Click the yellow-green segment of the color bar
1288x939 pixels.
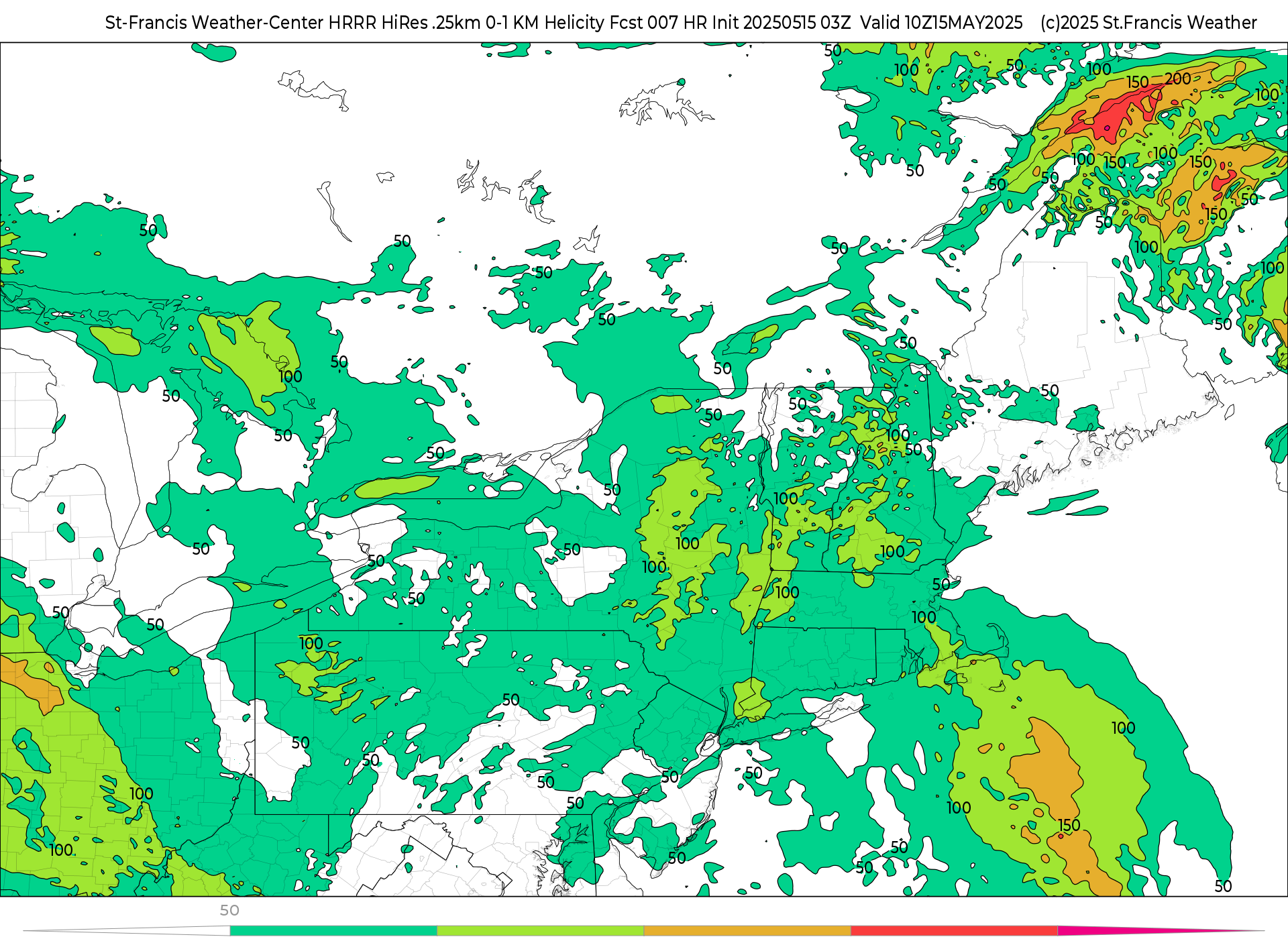(541, 931)
